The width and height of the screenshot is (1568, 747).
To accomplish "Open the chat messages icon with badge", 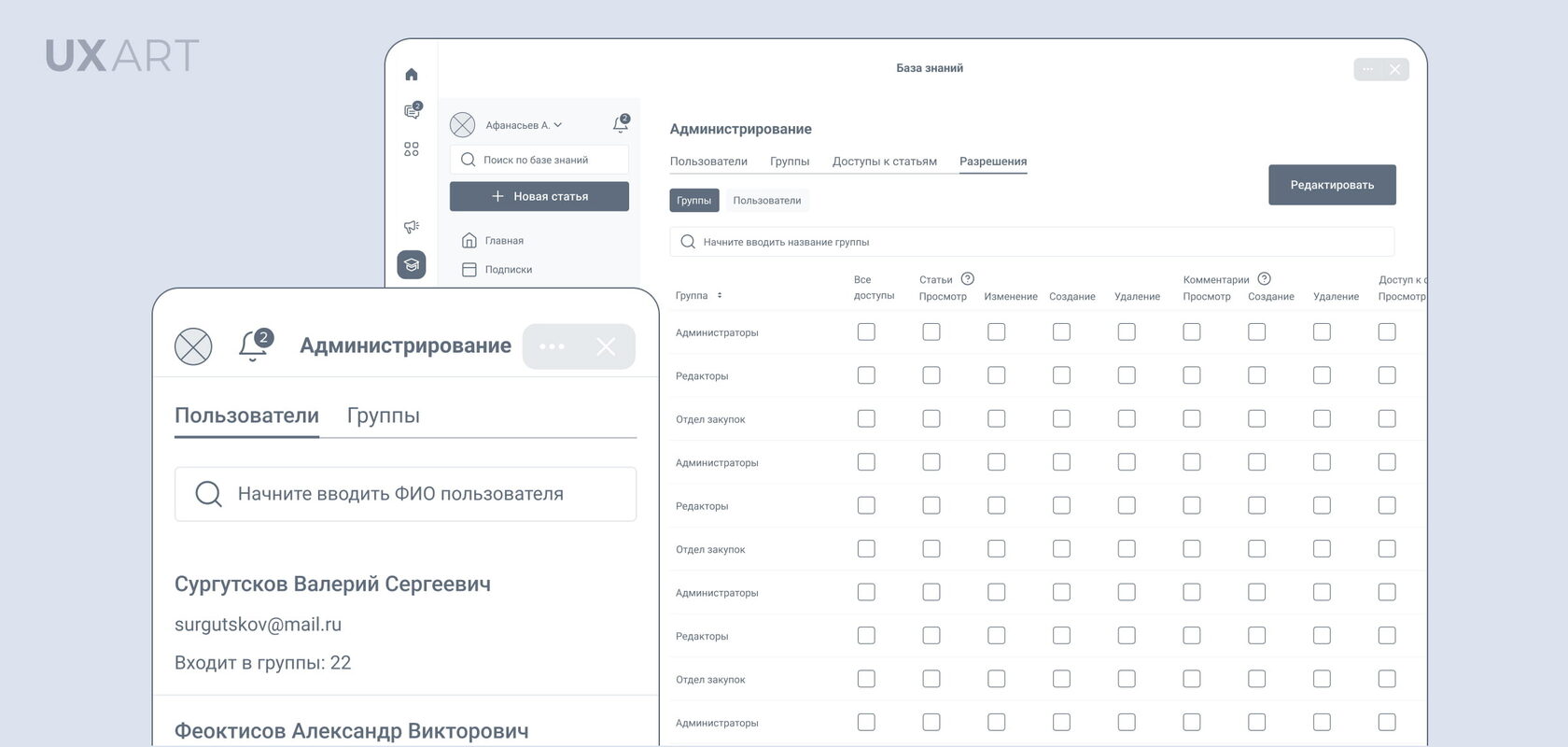I will pos(413,111).
